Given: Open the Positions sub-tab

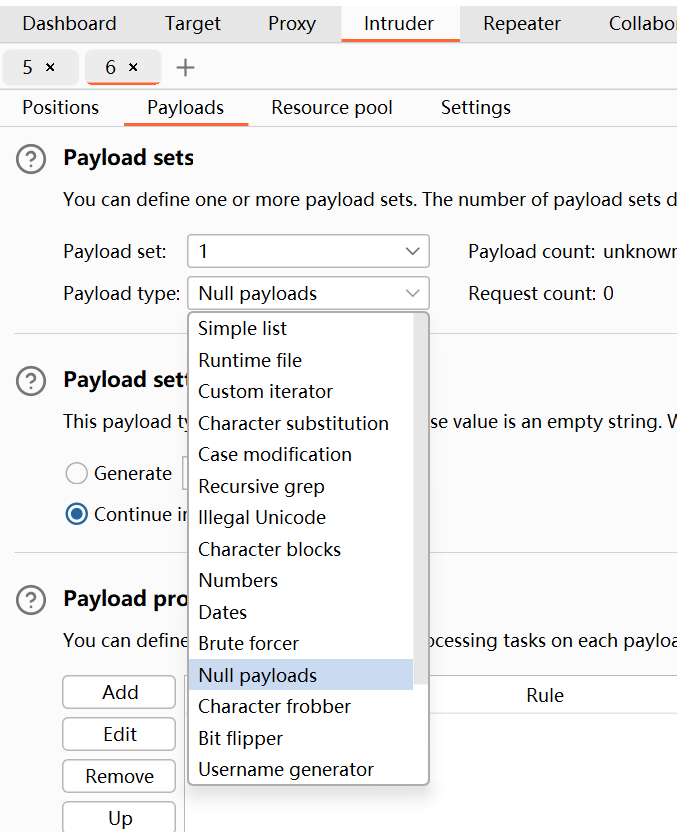Looking at the screenshot, I should [60, 108].
